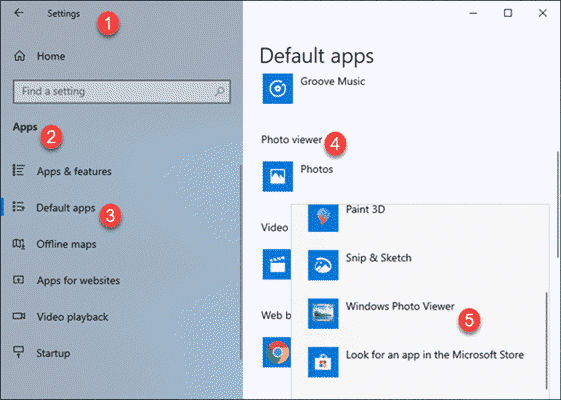Open the Home icon in sidebar
Screen dimensions: 561x400
coord(19,56)
